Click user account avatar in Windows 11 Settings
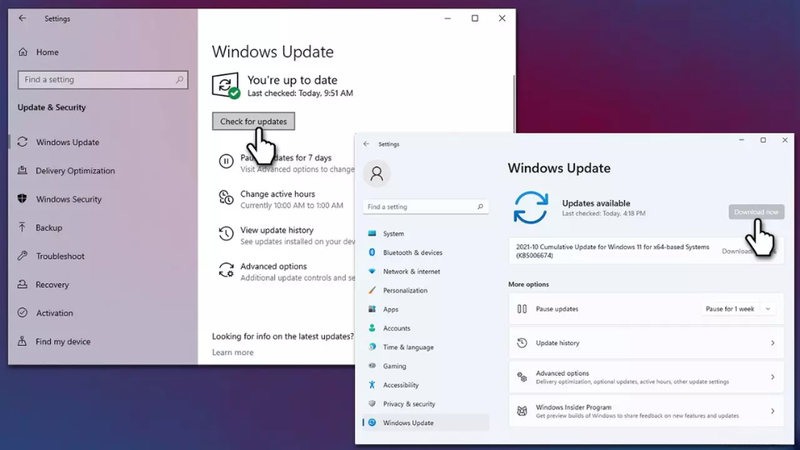The image size is (800, 450). [x=377, y=173]
